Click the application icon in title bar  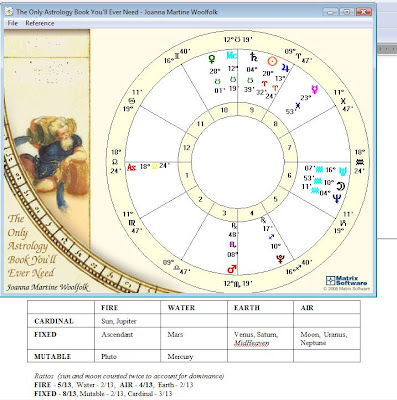9,12
